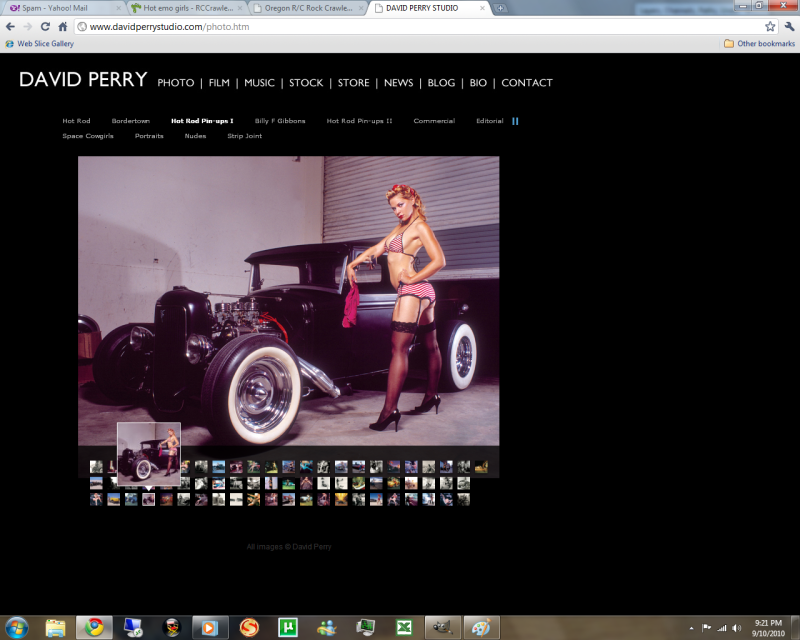The image size is (800, 640).
Task: Open the Action Center flag icon
Action: 707,628
